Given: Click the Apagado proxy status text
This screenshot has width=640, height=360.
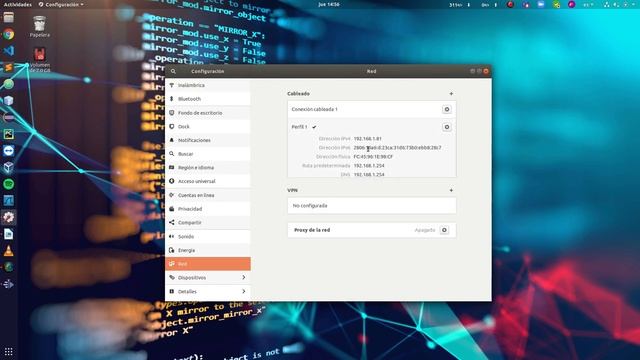Looking at the screenshot, I should point(425,230).
